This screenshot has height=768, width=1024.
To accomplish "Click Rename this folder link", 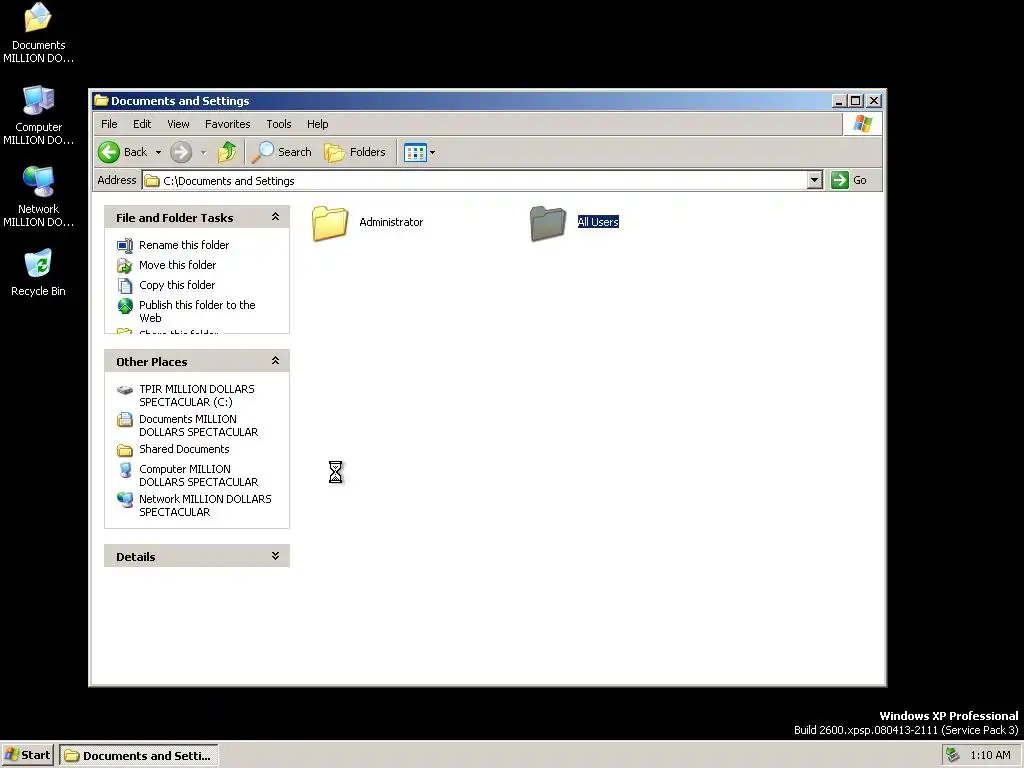I will pos(184,245).
